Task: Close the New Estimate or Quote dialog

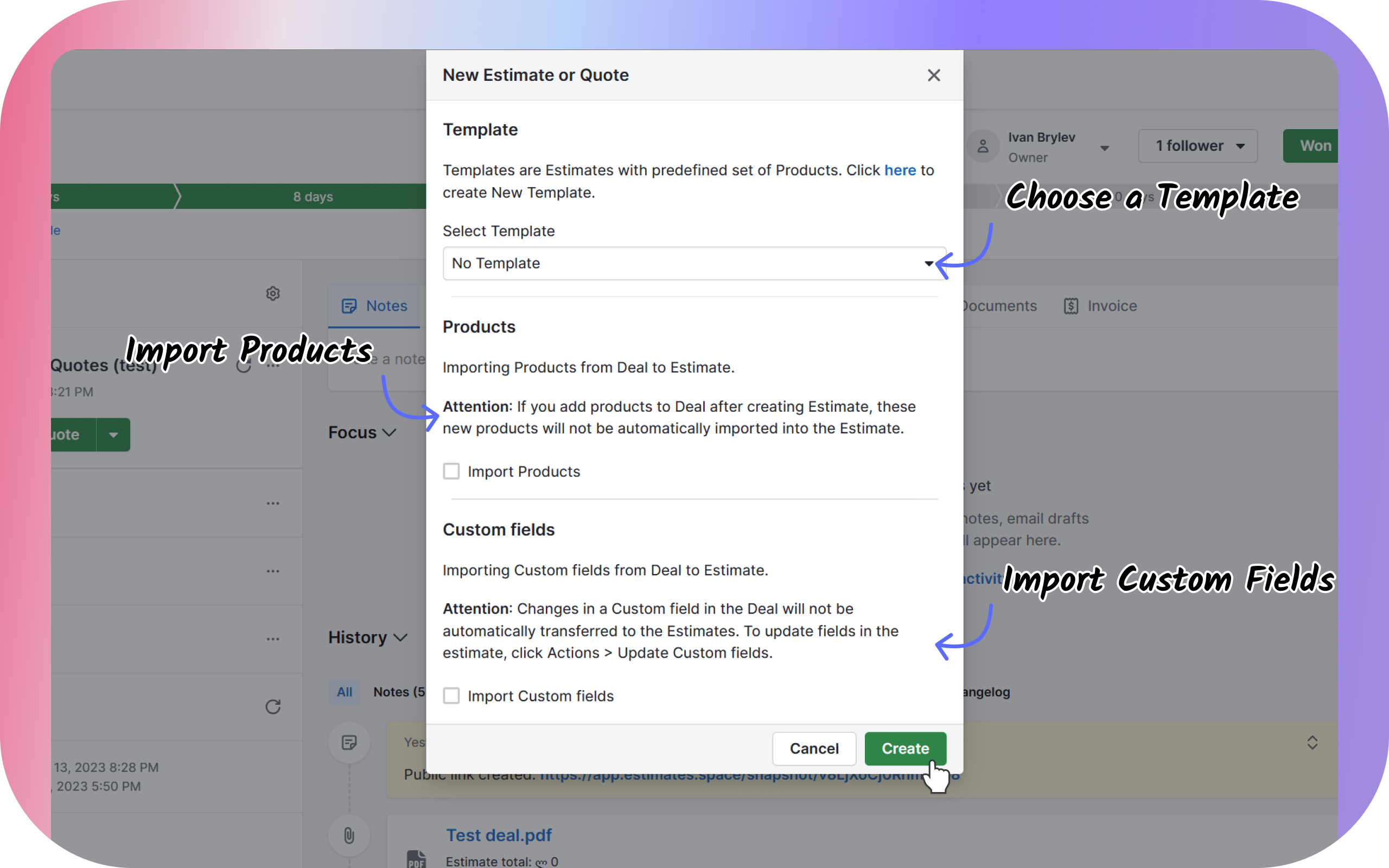Action: [x=933, y=75]
